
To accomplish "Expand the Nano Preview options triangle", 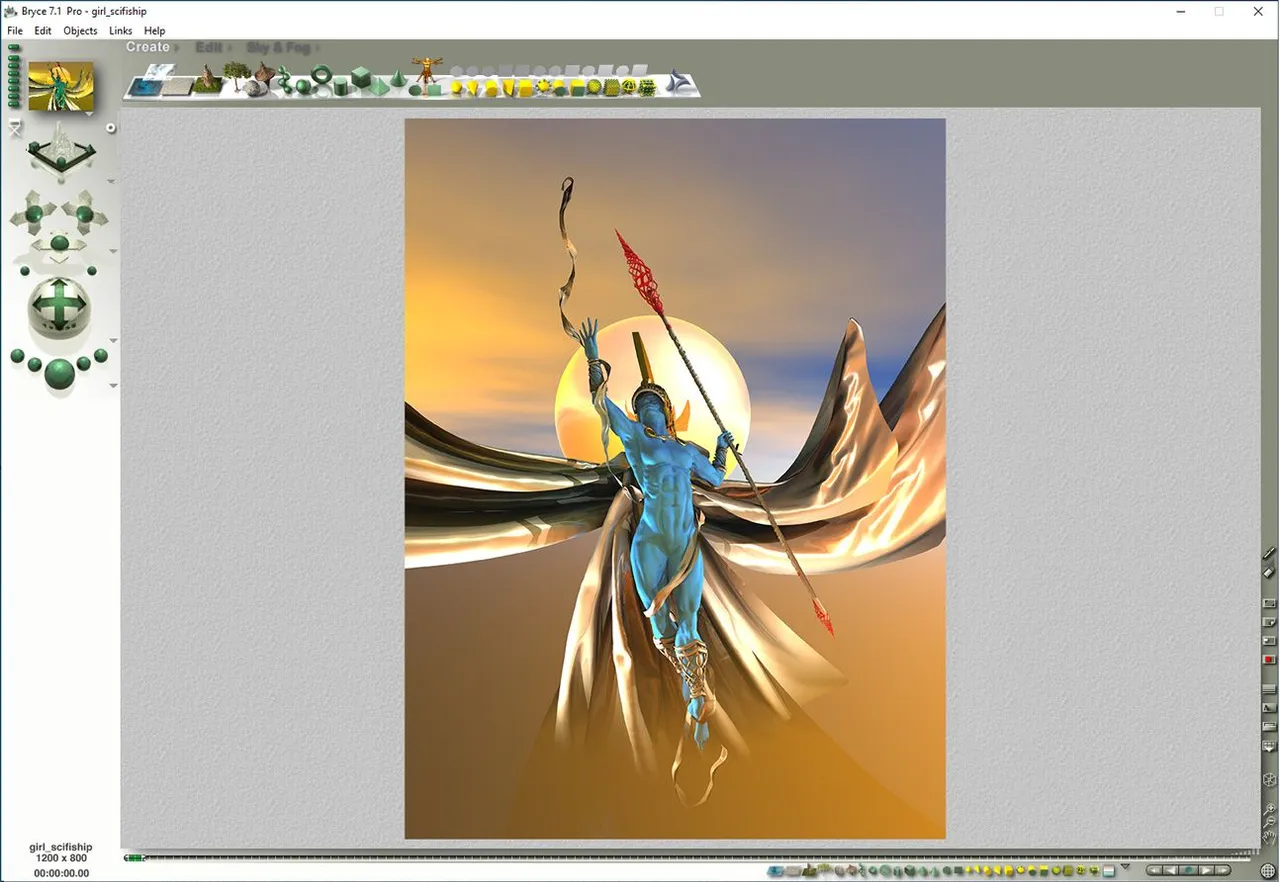I will pos(89,114).
